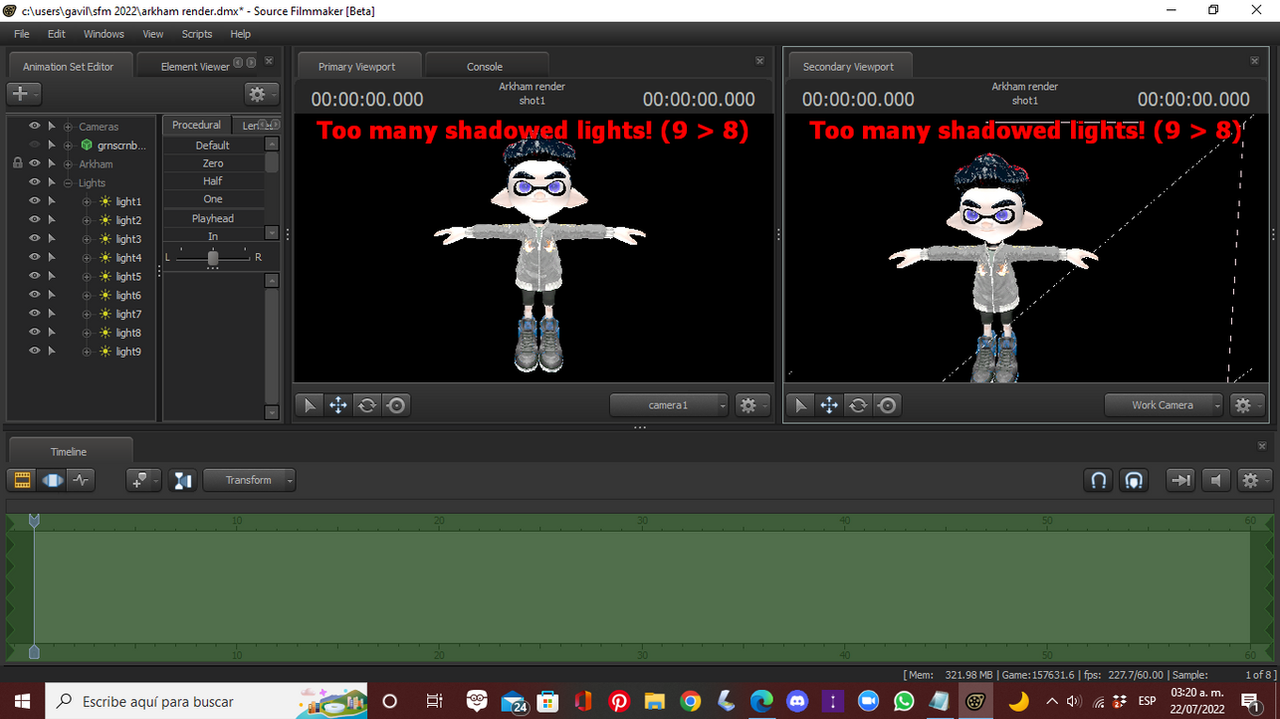Apply the Zero procedural preset

pyautogui.click(x=213, y=163)
